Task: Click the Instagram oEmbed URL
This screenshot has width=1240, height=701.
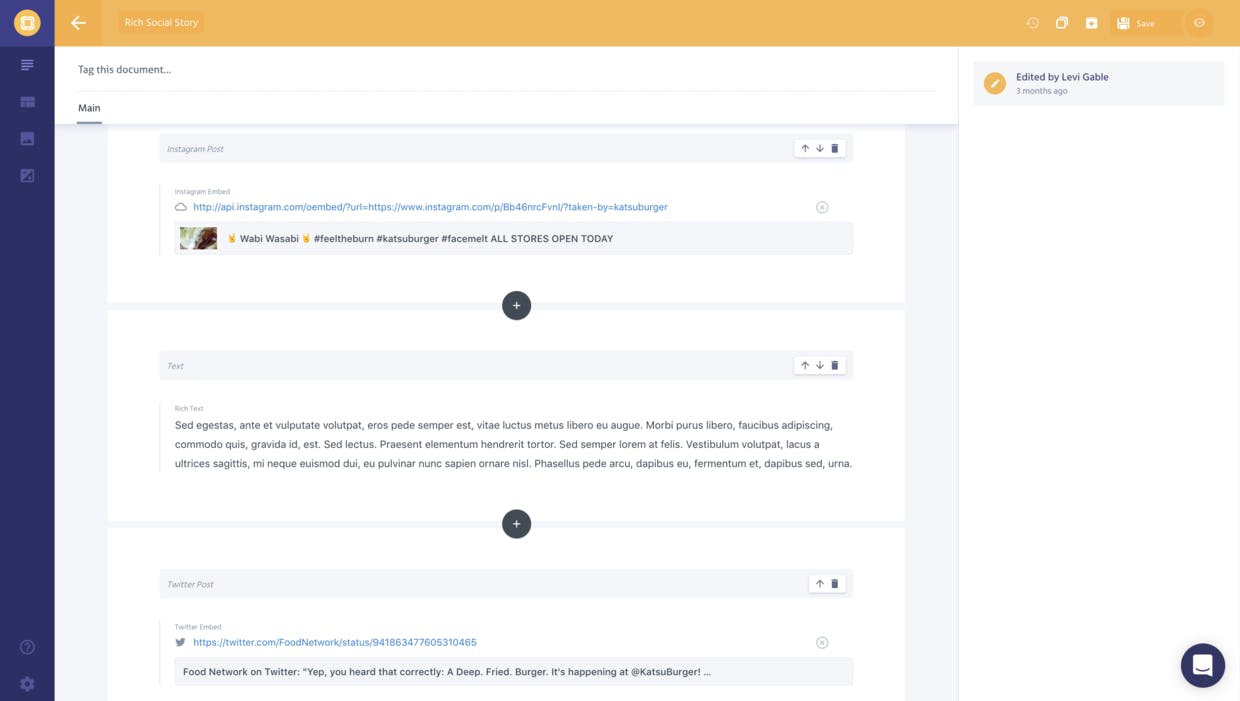Action: pyautogui.click(x=430, y=207)
